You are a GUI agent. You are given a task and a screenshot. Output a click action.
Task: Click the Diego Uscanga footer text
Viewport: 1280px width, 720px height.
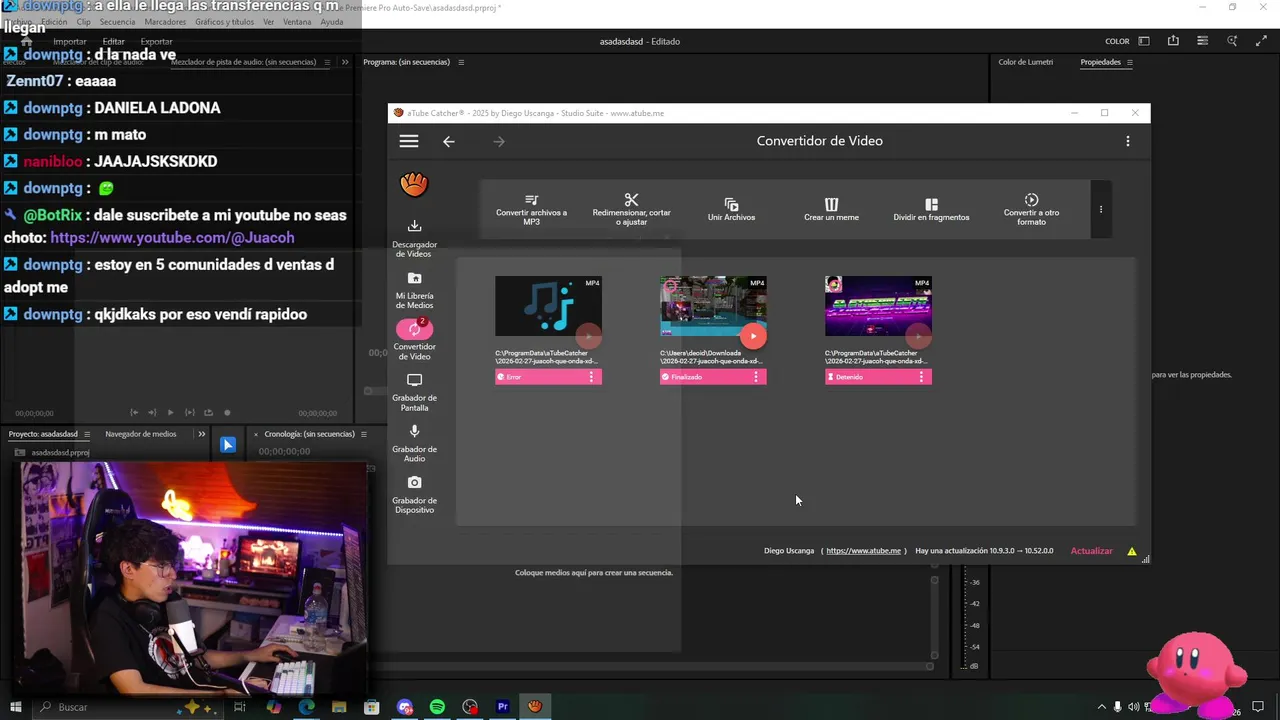tap(789, 551)
